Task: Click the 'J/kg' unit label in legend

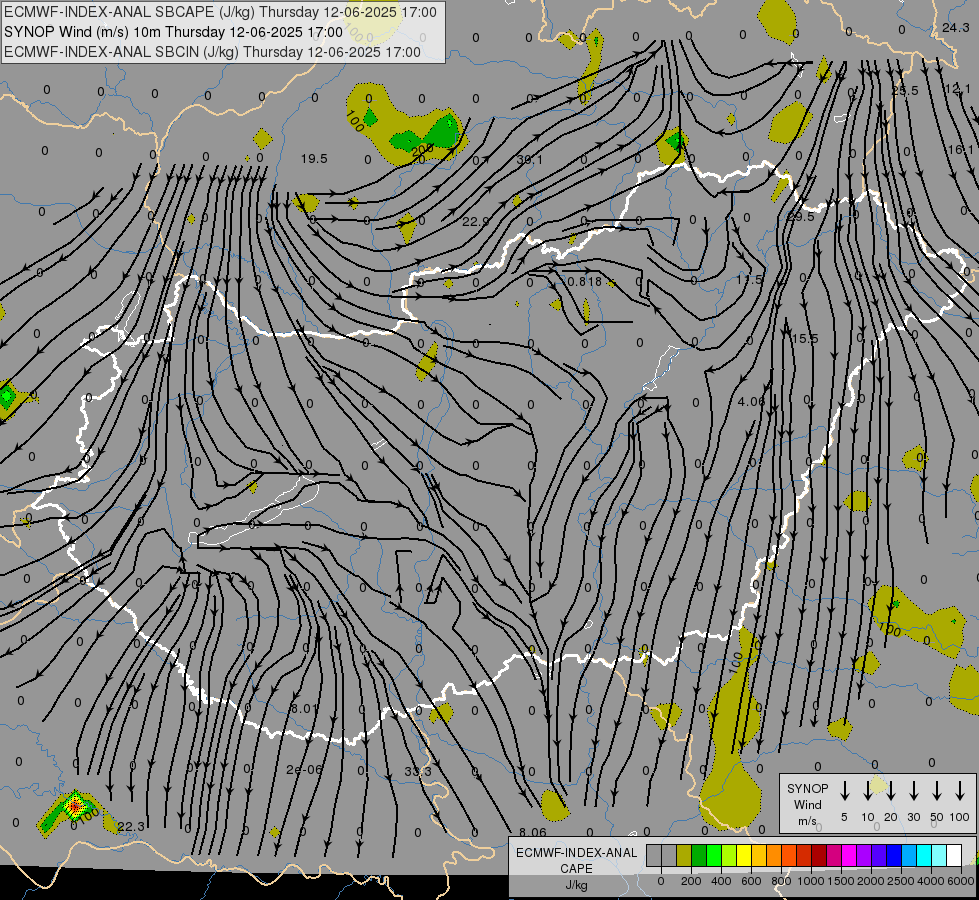Action: (x=576, y=885)
